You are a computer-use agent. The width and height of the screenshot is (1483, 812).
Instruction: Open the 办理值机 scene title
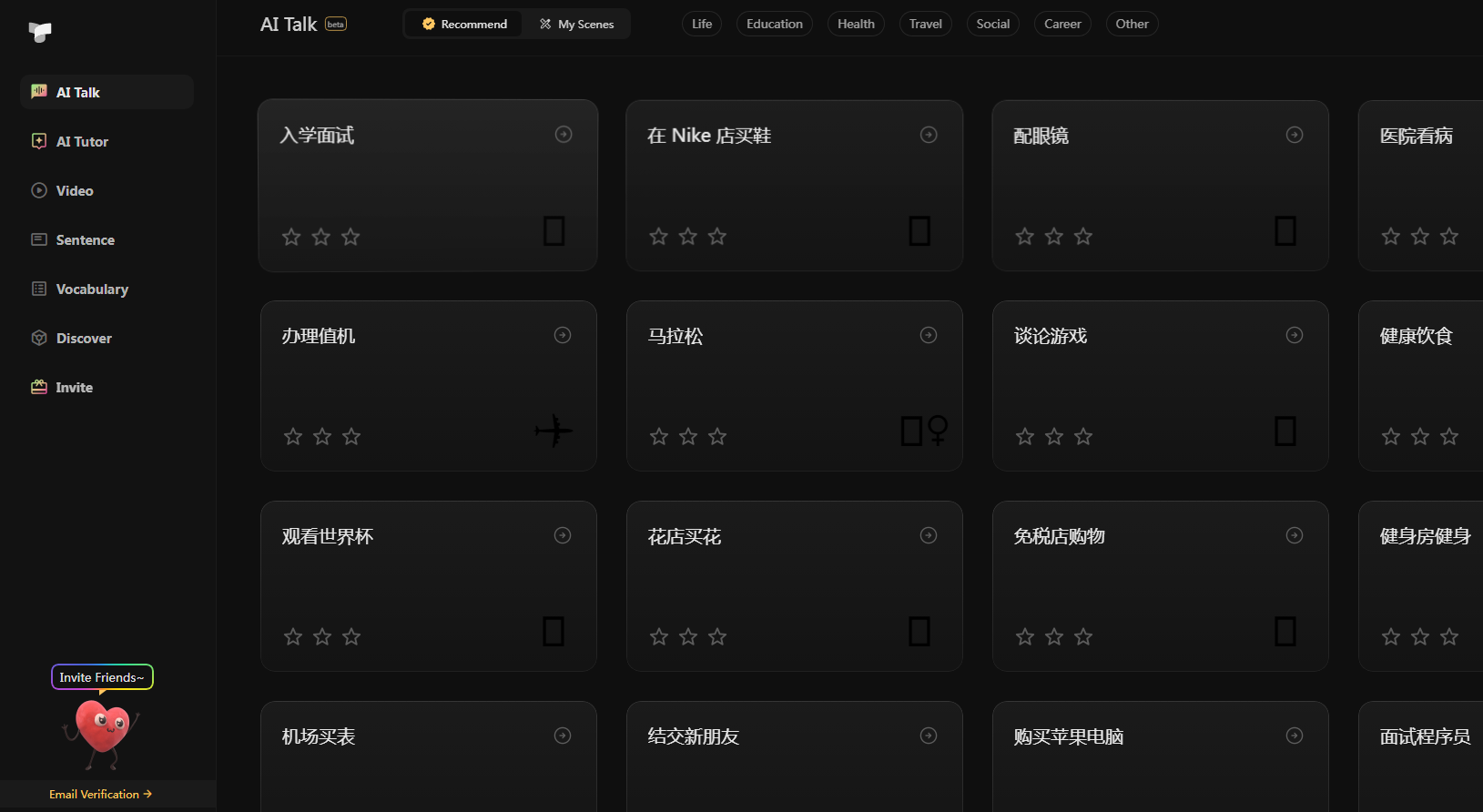coord(319,336)
